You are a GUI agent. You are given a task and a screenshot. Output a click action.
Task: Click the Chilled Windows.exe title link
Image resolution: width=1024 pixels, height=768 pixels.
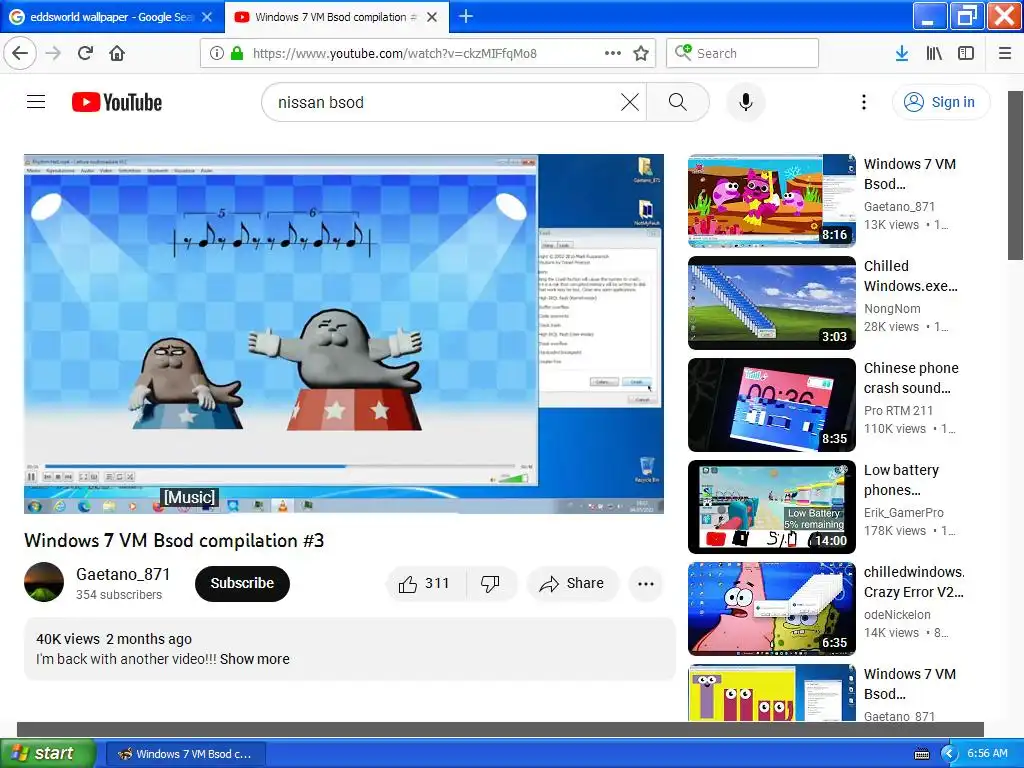click(911, 276)
